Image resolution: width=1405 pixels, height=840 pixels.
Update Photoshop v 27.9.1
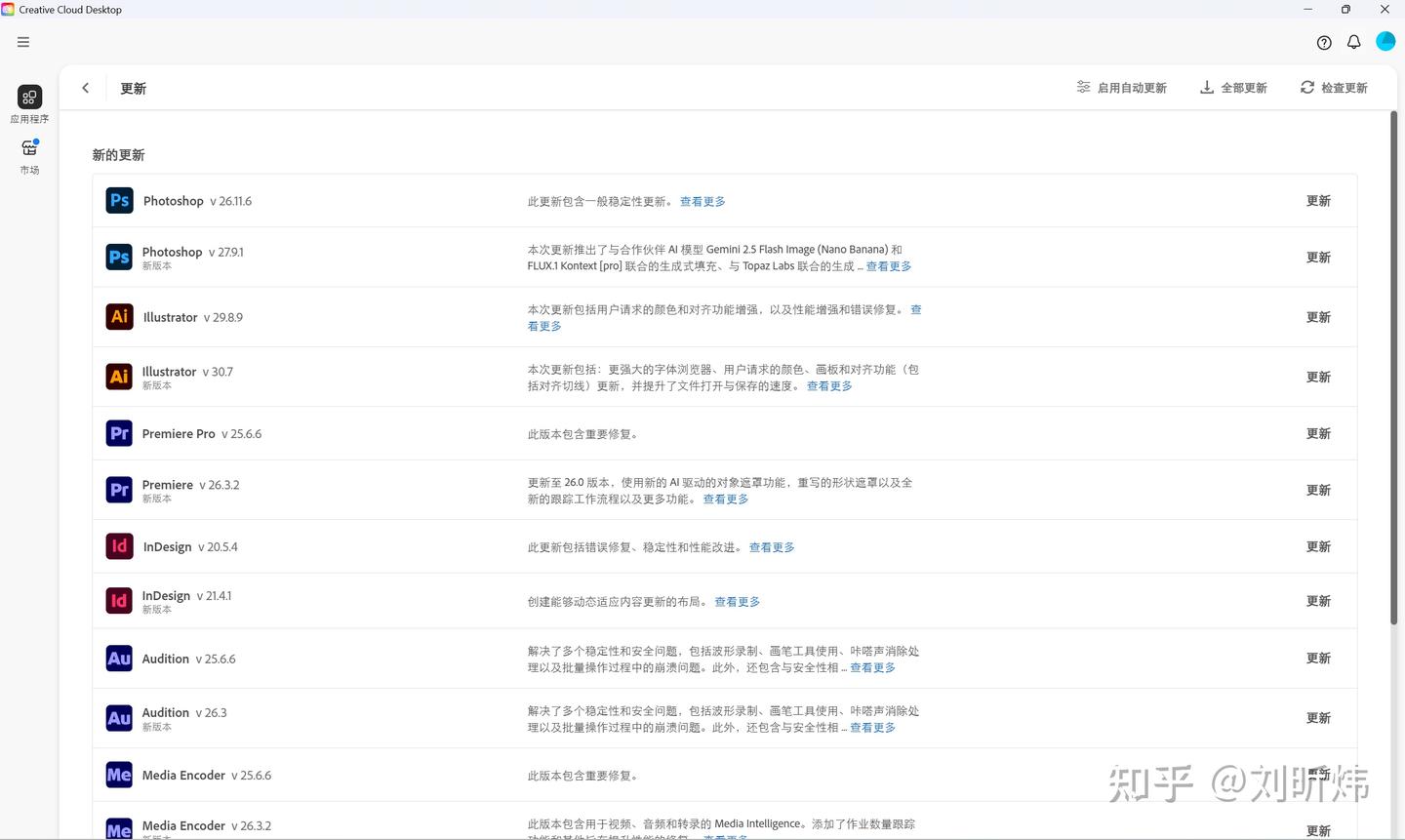coord(1318,258)
